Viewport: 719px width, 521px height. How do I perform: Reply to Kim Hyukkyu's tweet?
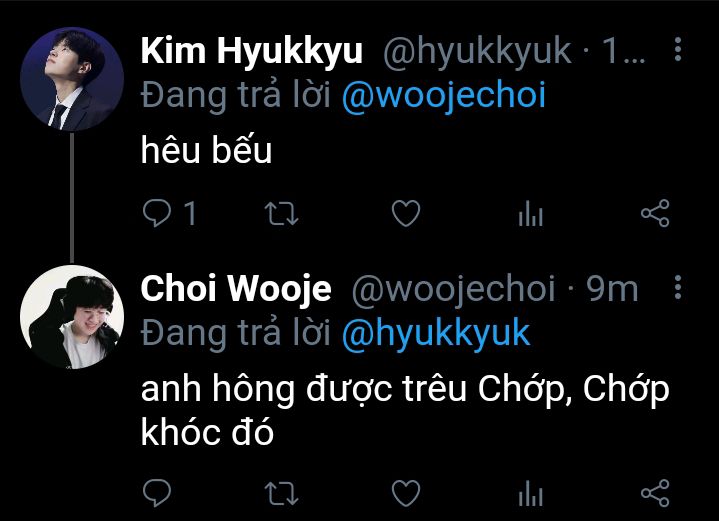tap(157, 213)
